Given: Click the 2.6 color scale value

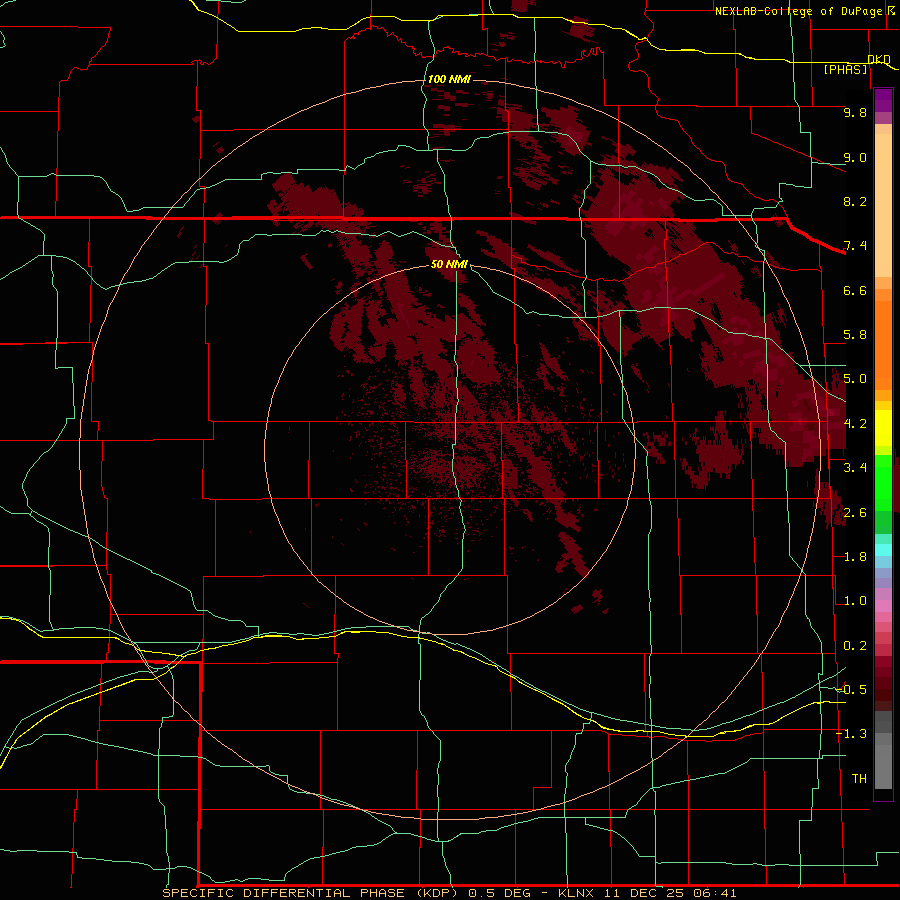Looking at the screenshot, I should [x=855, y=513].
